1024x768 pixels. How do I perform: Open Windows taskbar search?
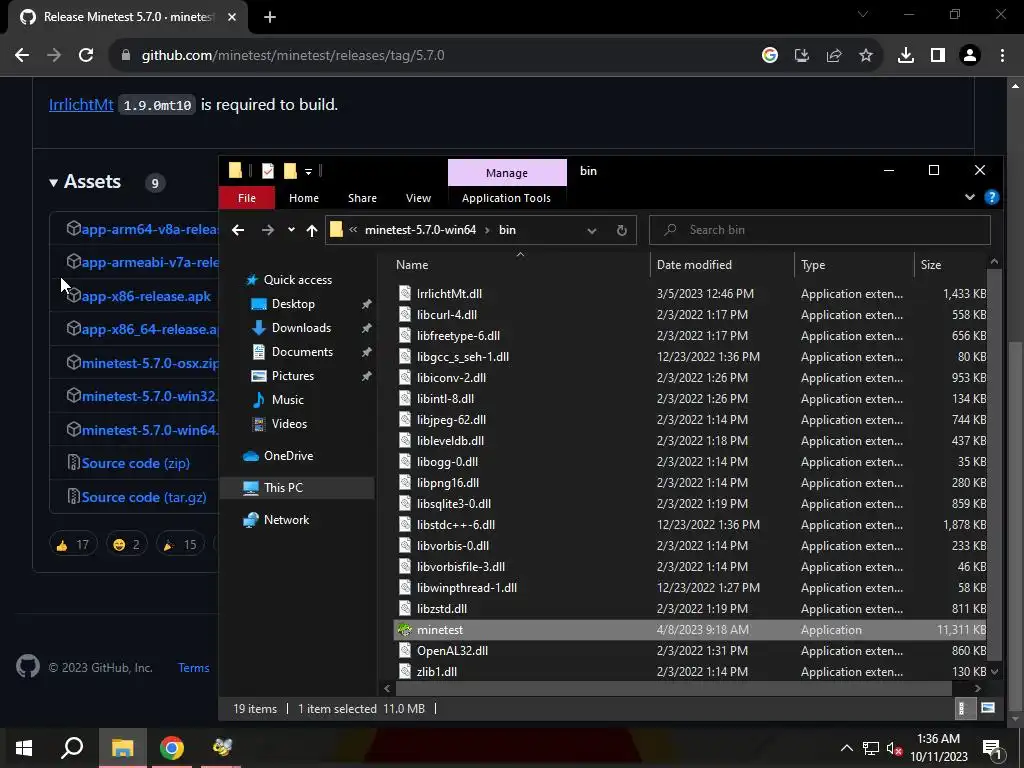point(72,748)
